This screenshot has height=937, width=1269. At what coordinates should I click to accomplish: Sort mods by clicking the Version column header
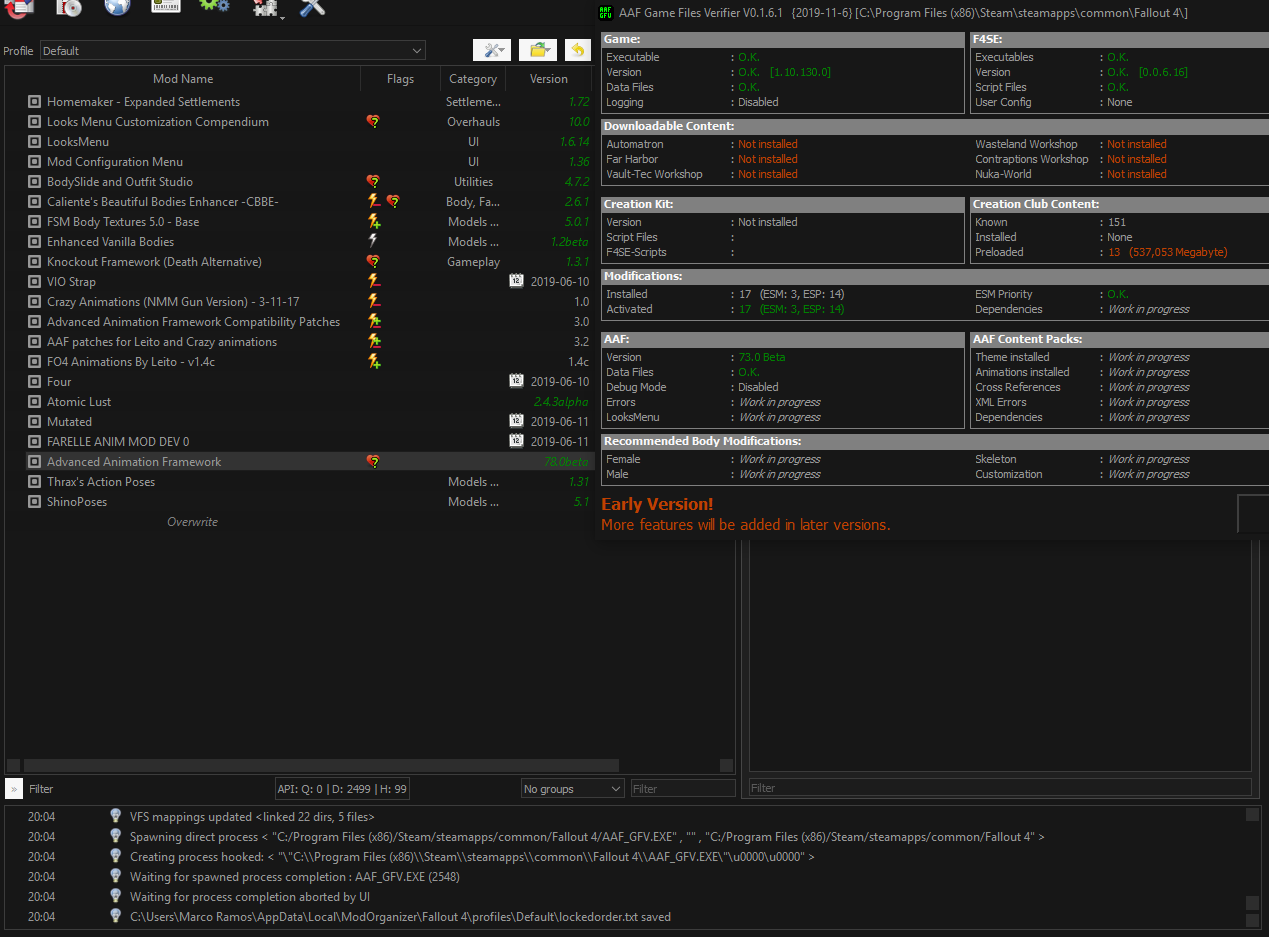pyautogui.click(x=548, y=79)
